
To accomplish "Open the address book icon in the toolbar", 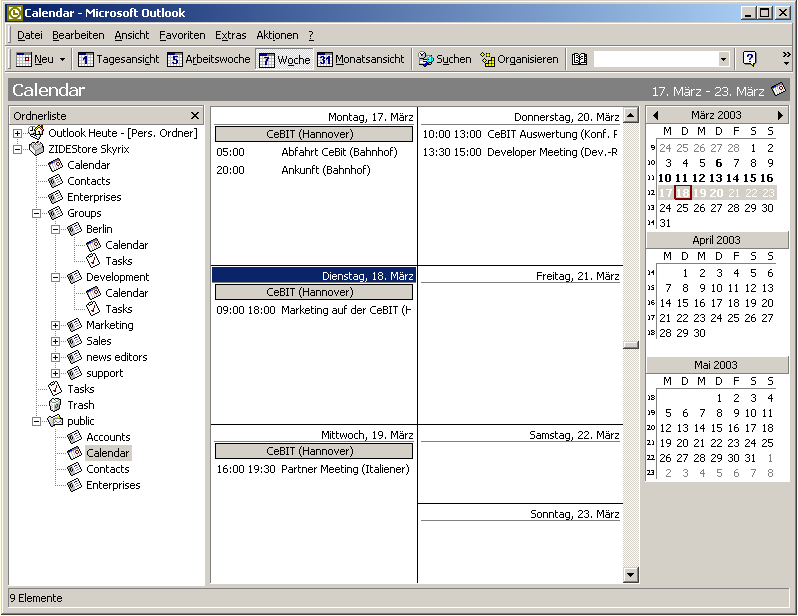I will [579, 60].
